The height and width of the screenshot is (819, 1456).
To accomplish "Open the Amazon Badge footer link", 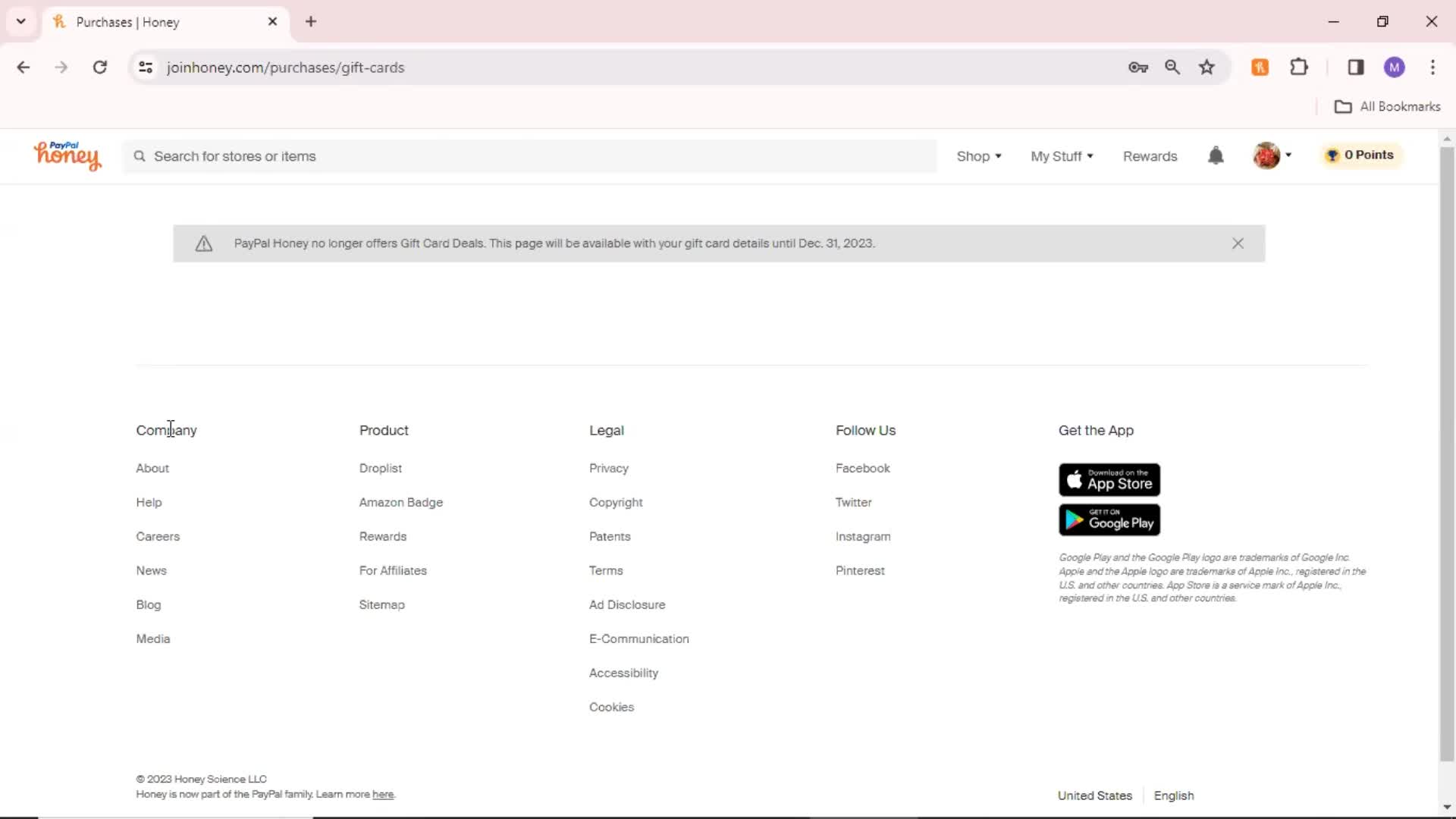I will 400,502.
